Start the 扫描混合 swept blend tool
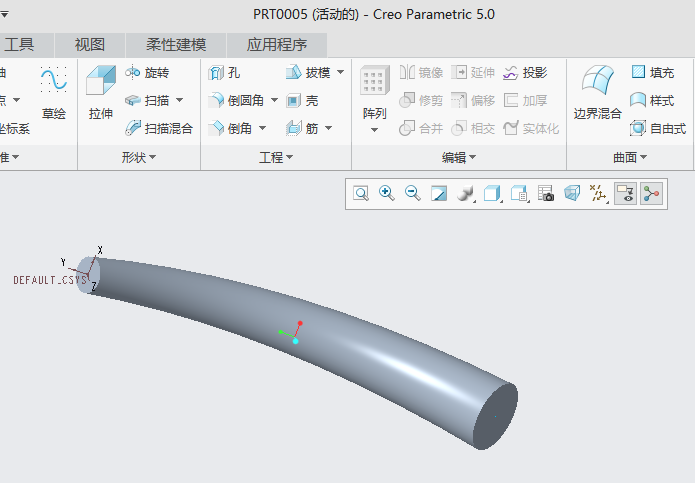The height and width of the screenshot is (483, 695). 159,128
